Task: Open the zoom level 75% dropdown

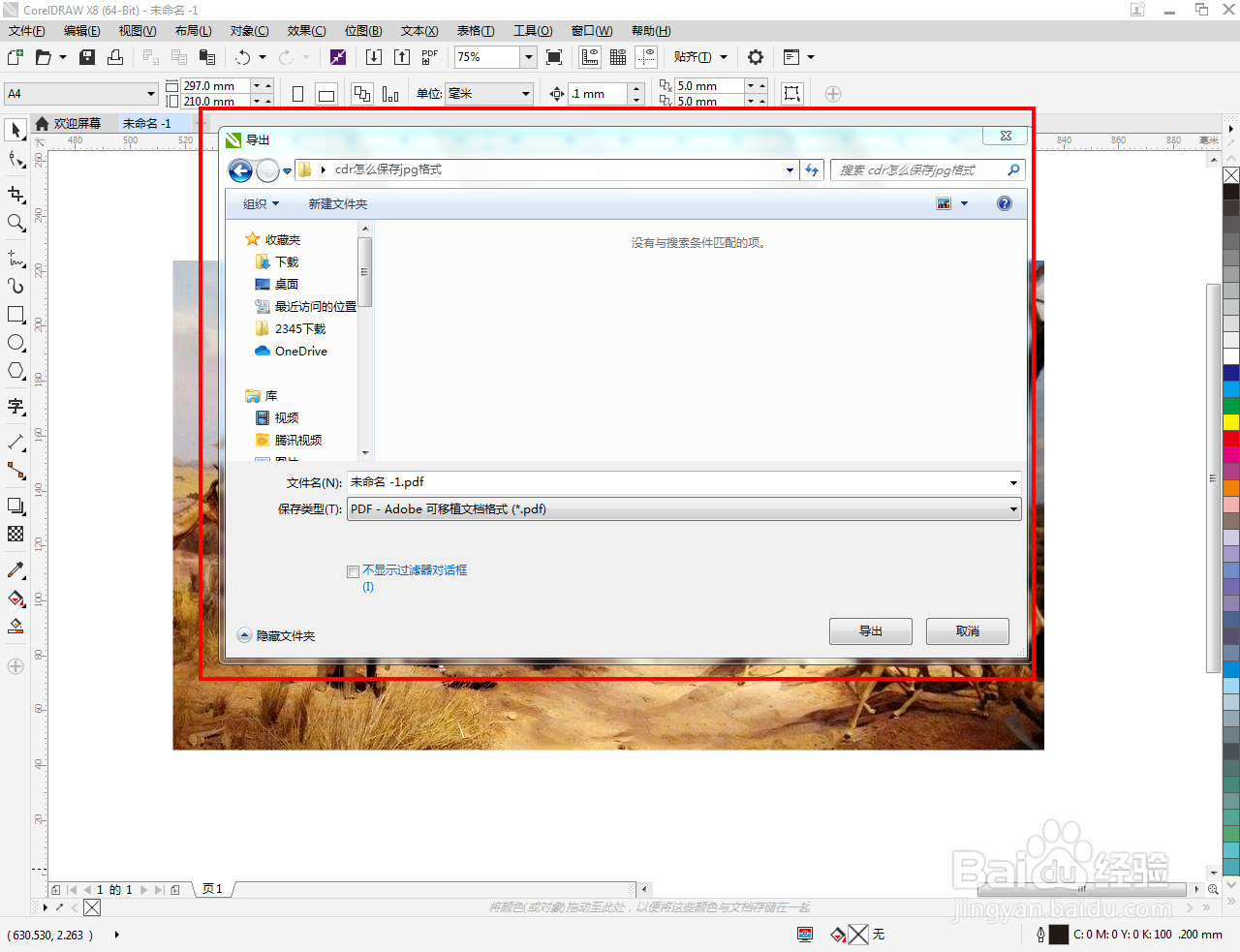Action: click(x=529, y=57)
